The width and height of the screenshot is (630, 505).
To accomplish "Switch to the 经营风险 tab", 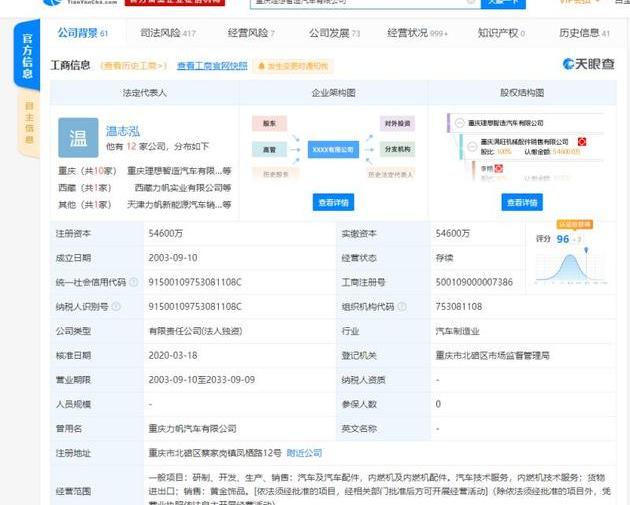I will 251,33.
